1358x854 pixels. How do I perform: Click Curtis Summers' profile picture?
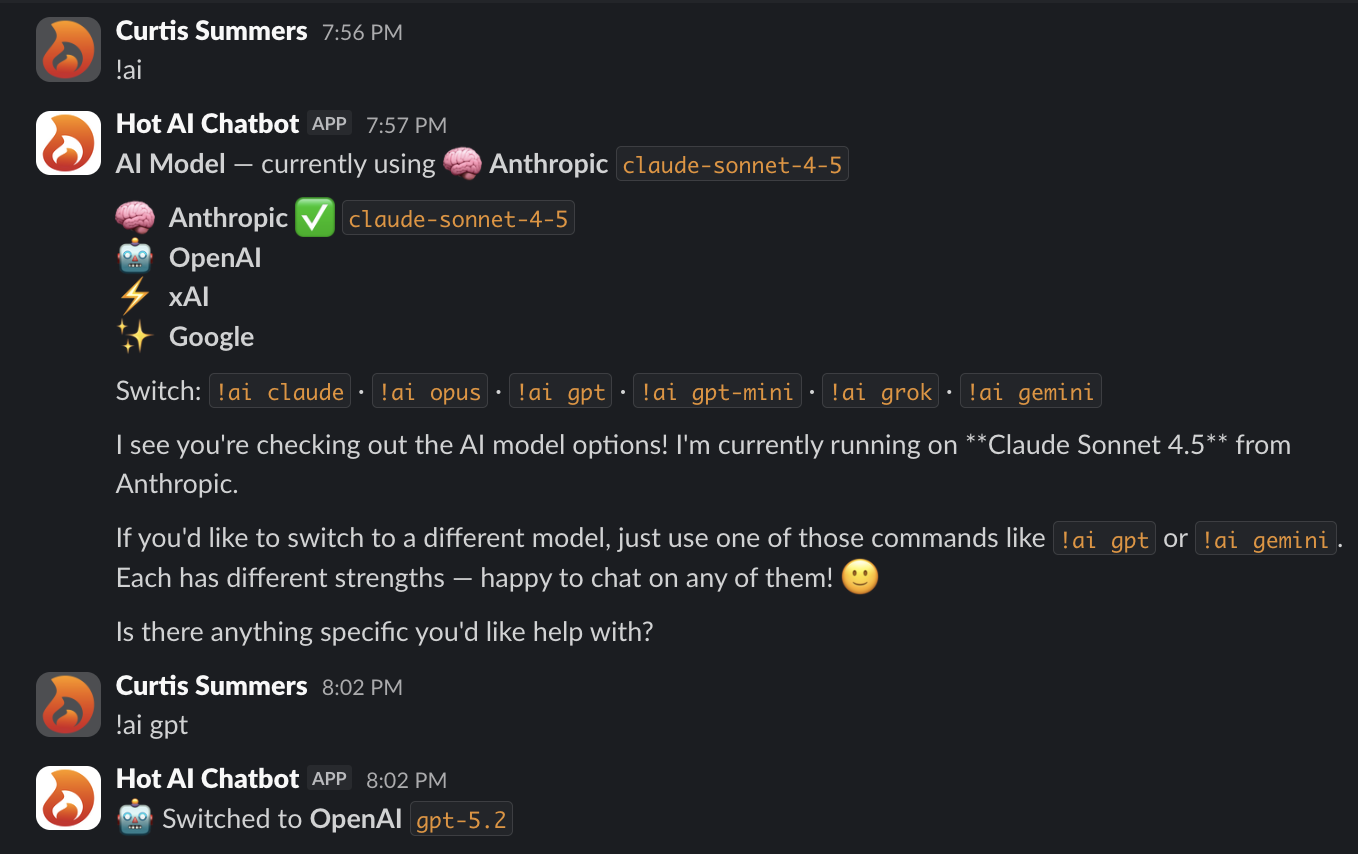pyautogui.click(x=68, y=49)
